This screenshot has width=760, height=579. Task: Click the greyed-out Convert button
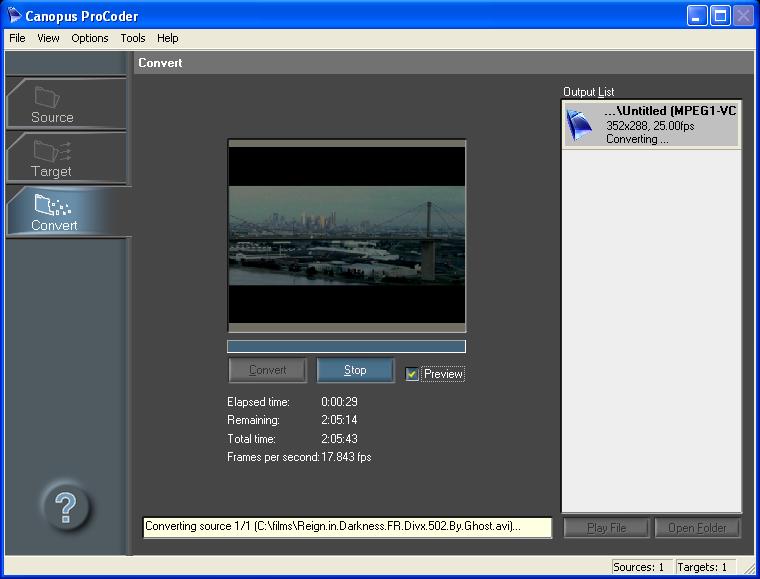tap(268, 370)
